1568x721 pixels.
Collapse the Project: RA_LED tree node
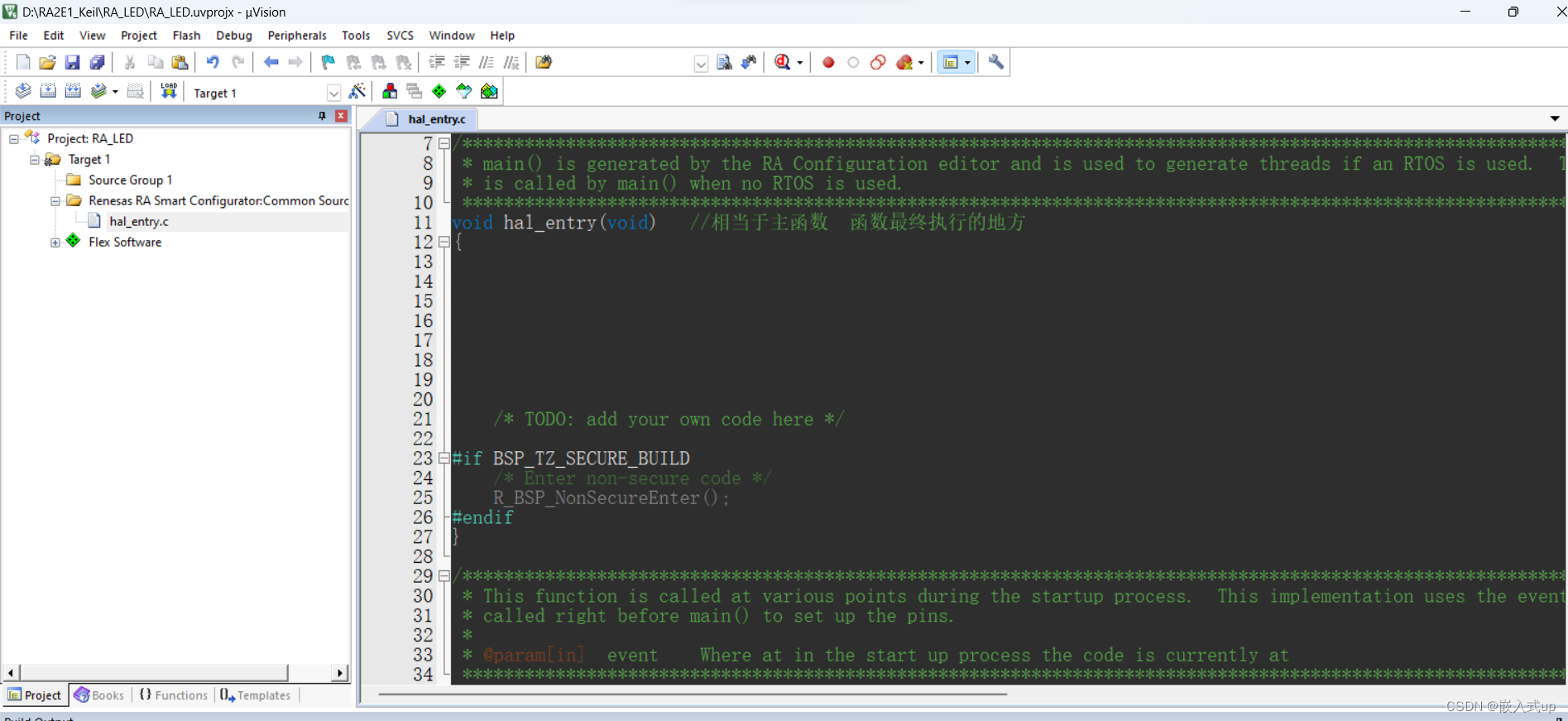pos(14,139)
